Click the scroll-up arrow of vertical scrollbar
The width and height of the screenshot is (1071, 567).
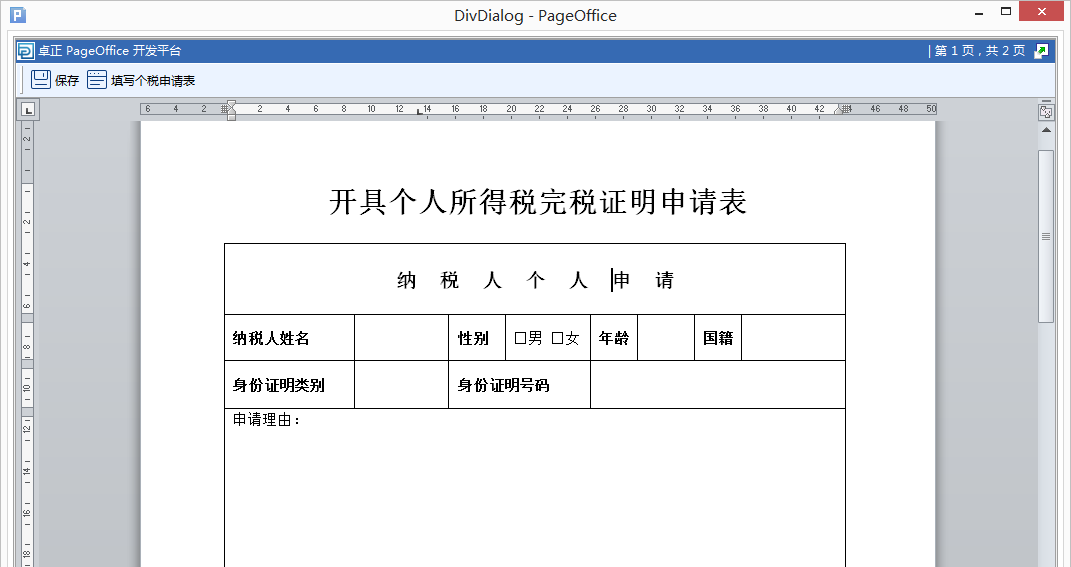(x=1046, y=131)
